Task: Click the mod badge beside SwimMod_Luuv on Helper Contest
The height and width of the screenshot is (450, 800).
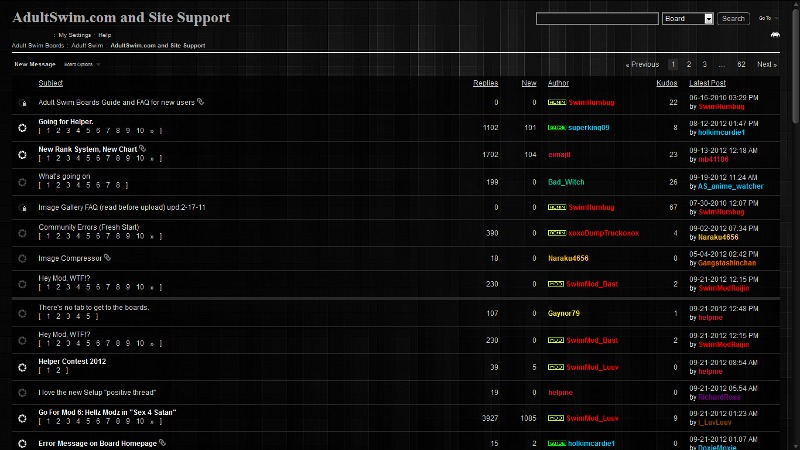Action: pos(556,367)
